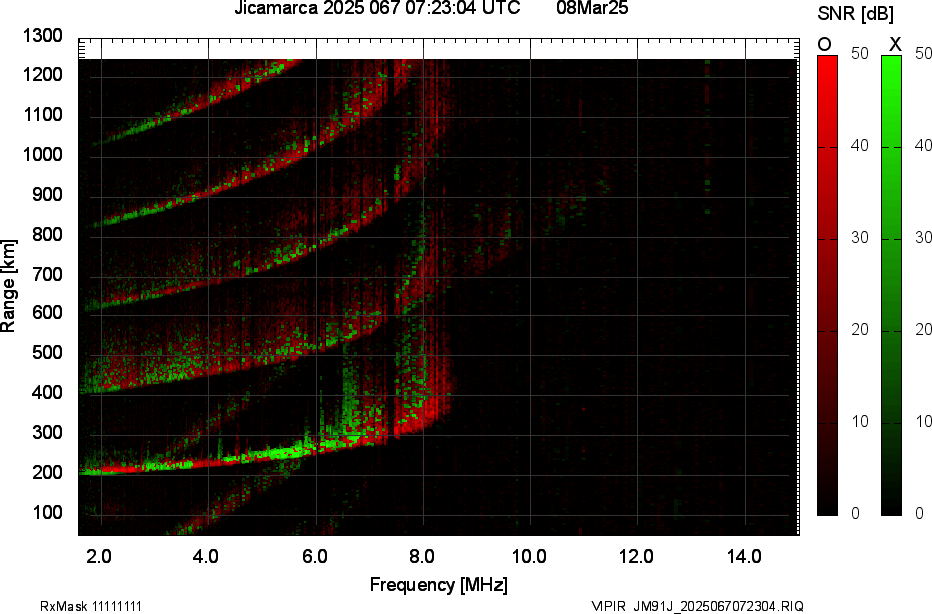Click the 'Frequency [MHz]' axis label

(x=439, y=584)
